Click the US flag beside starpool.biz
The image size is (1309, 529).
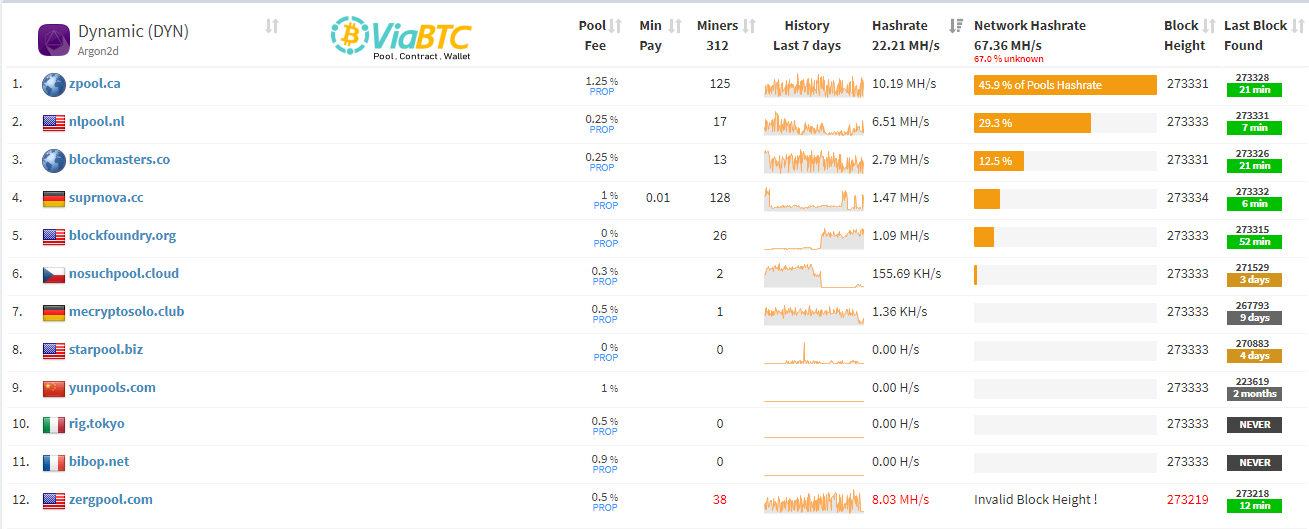54,351
